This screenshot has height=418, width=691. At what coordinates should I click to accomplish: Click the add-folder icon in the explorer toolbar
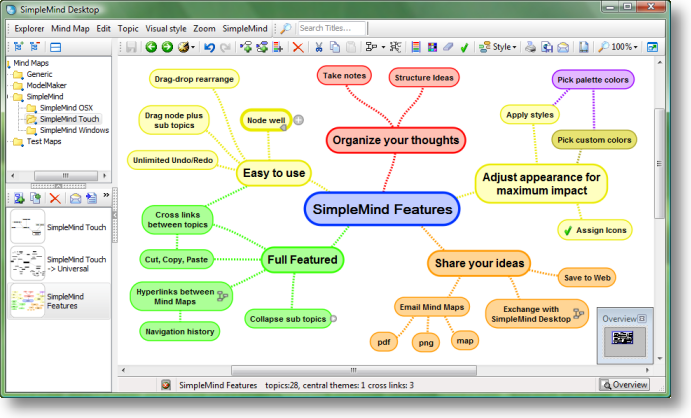pos(19,46)
